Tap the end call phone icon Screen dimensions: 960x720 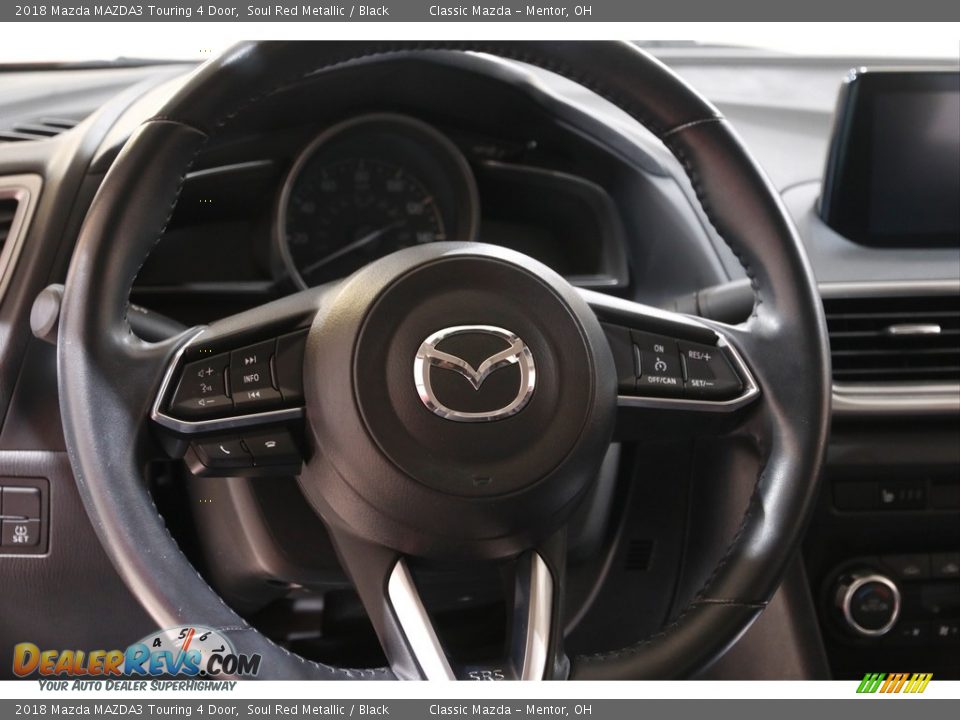coord(271,443)
